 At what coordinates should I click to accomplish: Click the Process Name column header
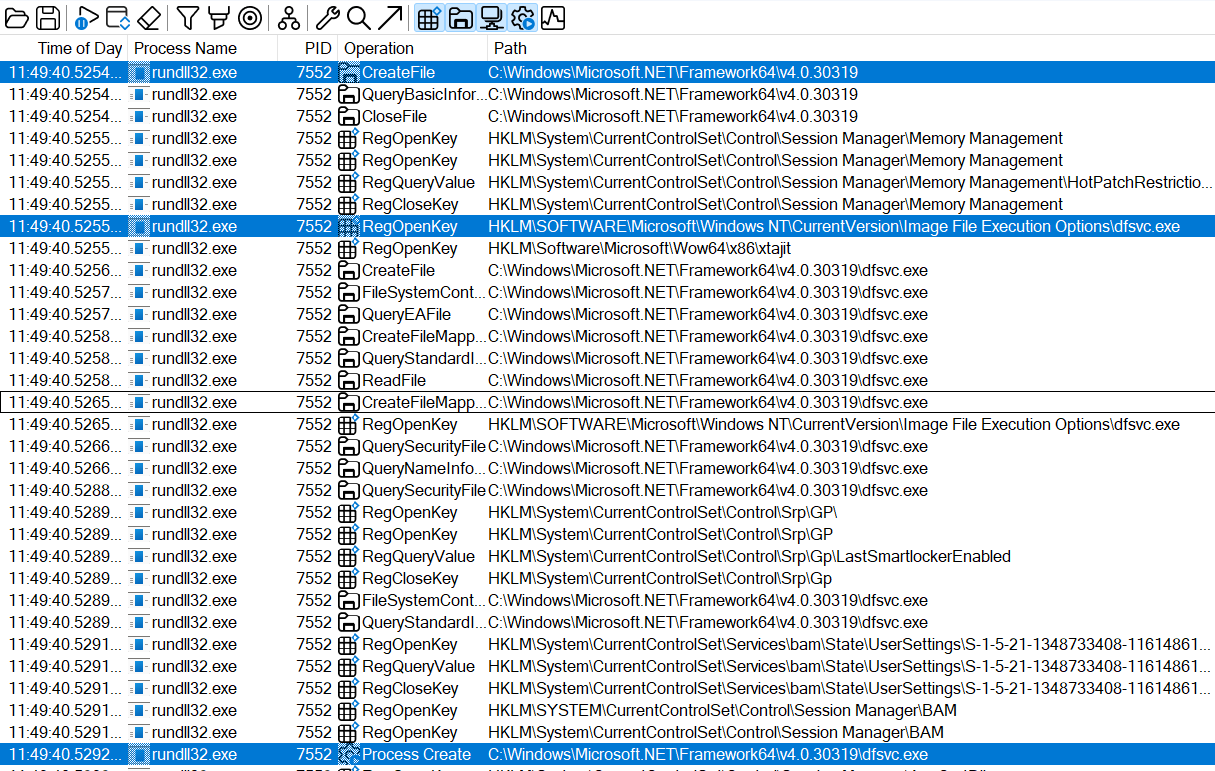pyautogui.click(x=185, y=48)
